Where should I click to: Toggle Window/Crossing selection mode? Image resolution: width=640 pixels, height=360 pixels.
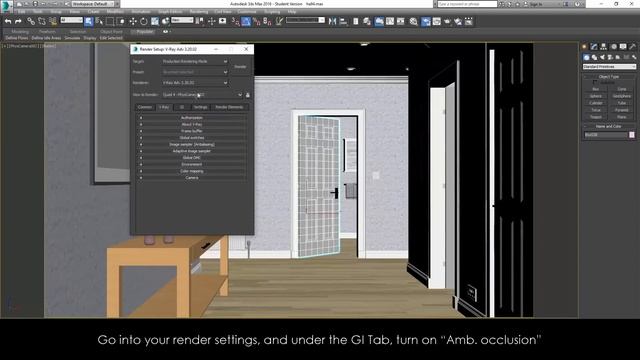[x=121, y=21]
